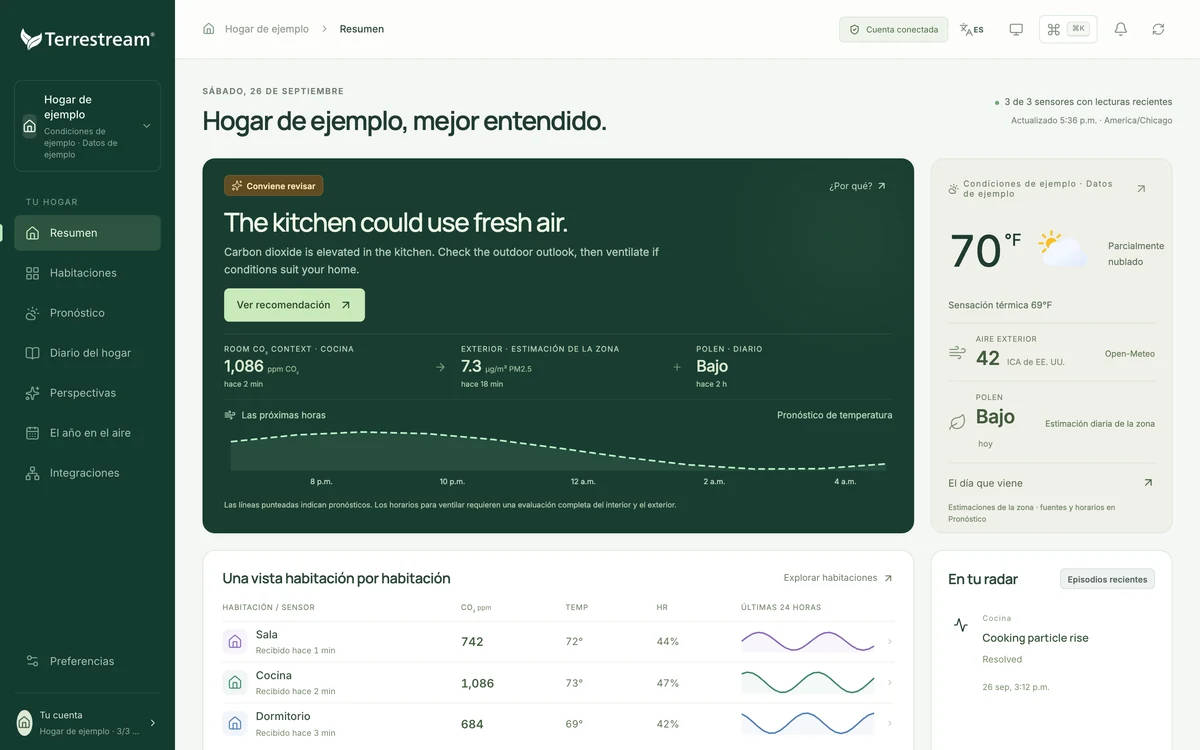1200x750 pixels.
Task: Click the Preferencias sliders icon
Action: [32, 661]
